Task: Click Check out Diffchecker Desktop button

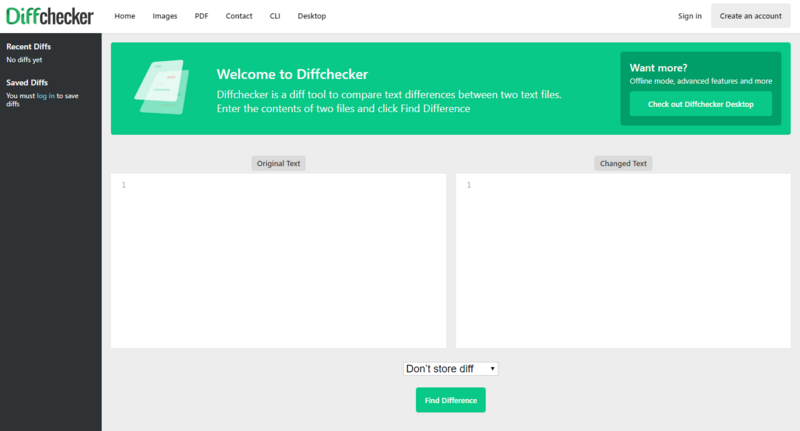Action: point(701,104)
